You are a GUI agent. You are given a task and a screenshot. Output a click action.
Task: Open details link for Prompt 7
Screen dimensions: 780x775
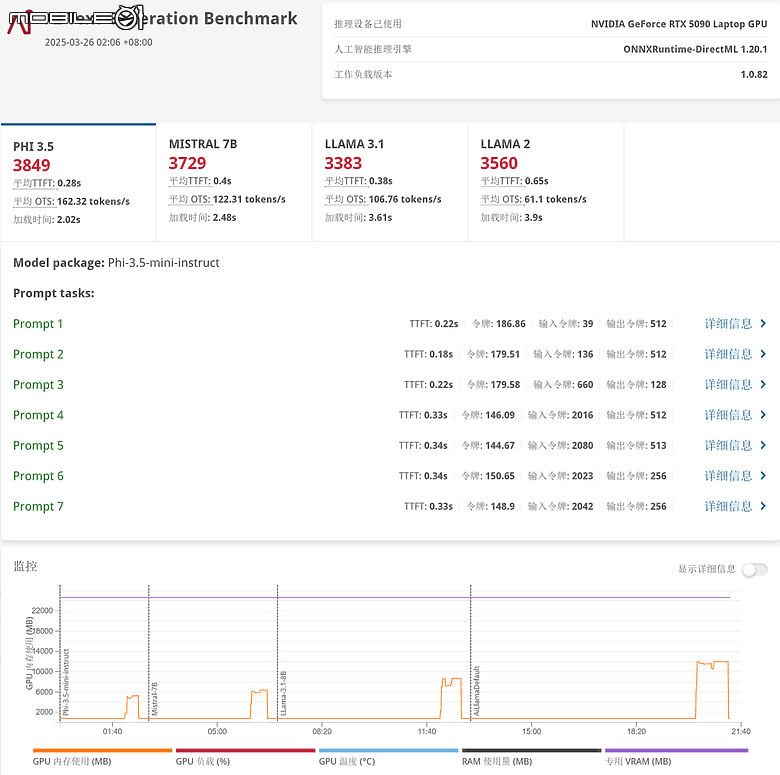728,506
